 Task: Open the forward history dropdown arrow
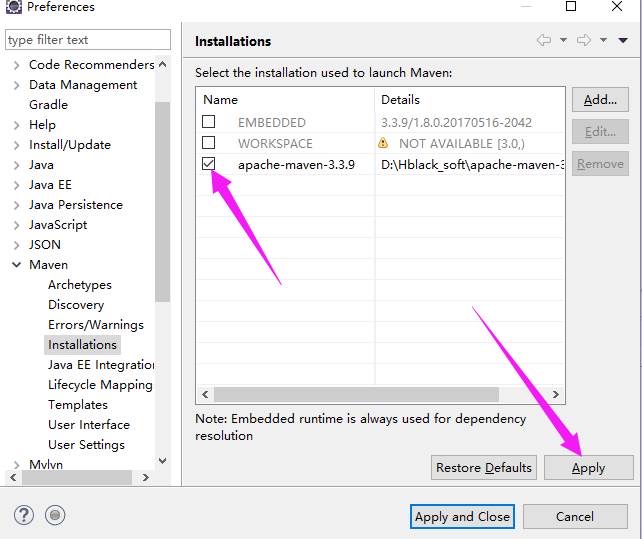(603, 40)
